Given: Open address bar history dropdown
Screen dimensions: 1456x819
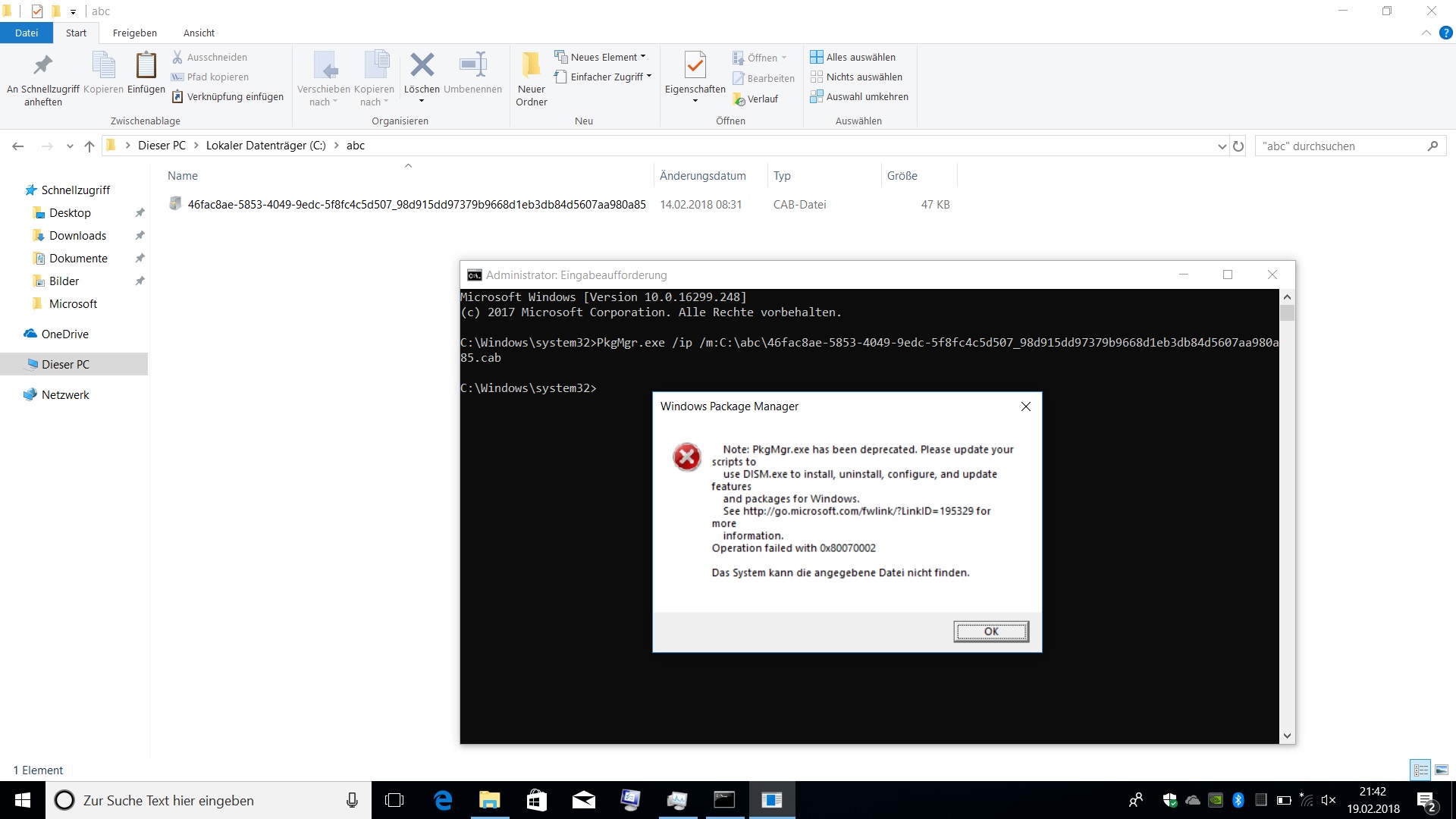Looking at the screenshot, I should tap(1222, 146).
